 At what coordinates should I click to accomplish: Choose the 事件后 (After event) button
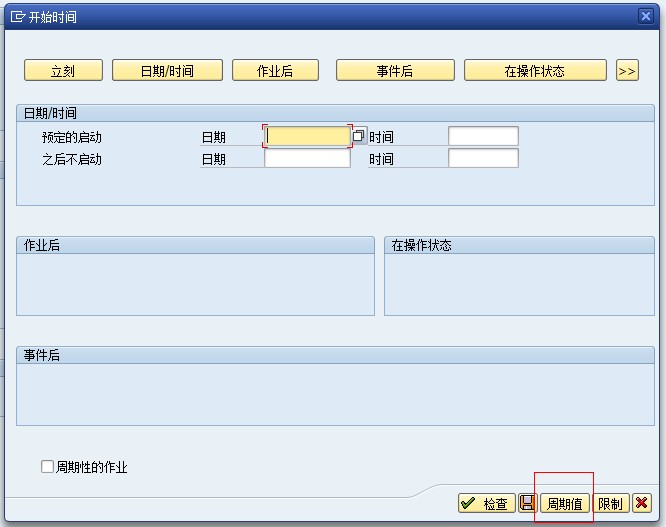395,70
